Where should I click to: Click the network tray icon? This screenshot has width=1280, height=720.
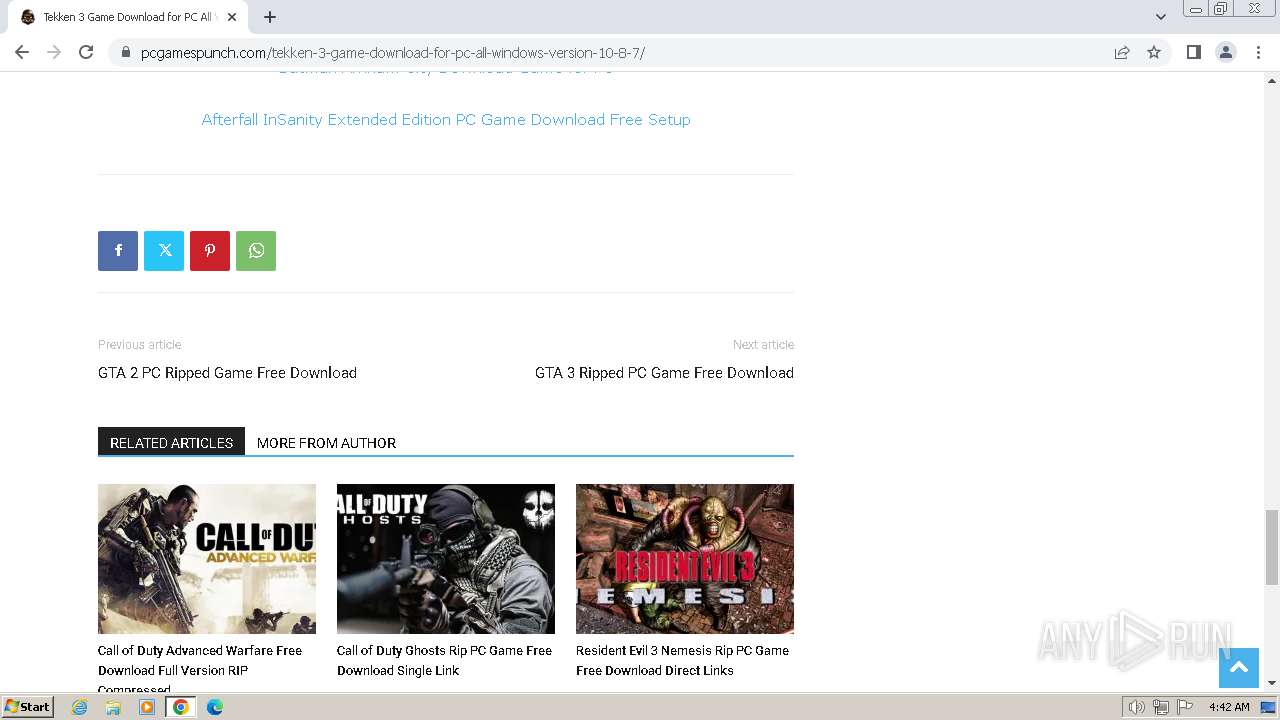click(1161, 707)
